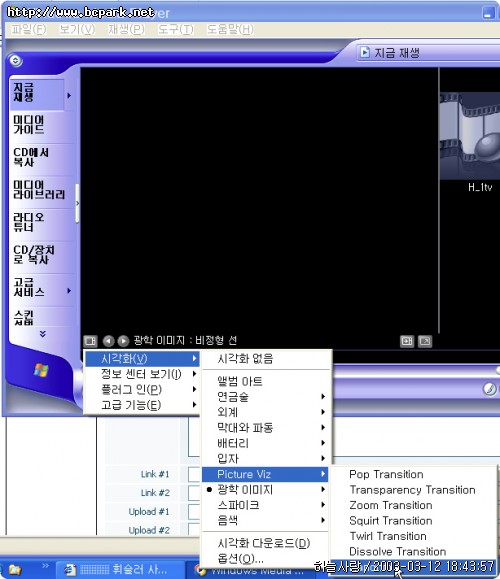
Task: Expand 막대와 파동 visualization submenu
Action: pos(266,428)
